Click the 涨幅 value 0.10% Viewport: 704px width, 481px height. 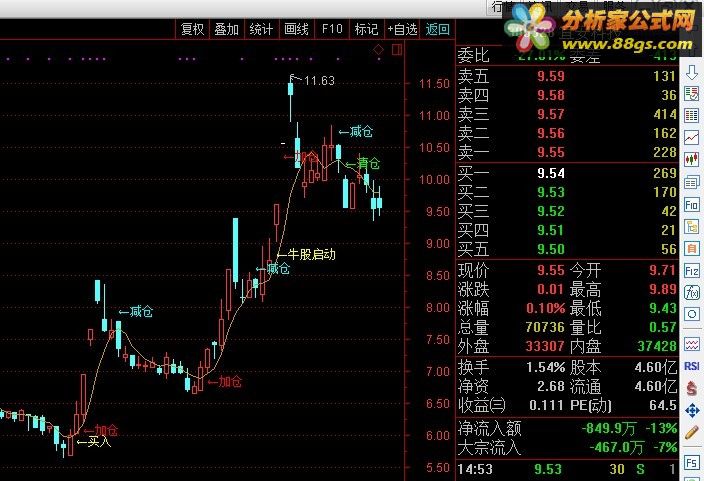pyautogui.click(x=546, y=308)
